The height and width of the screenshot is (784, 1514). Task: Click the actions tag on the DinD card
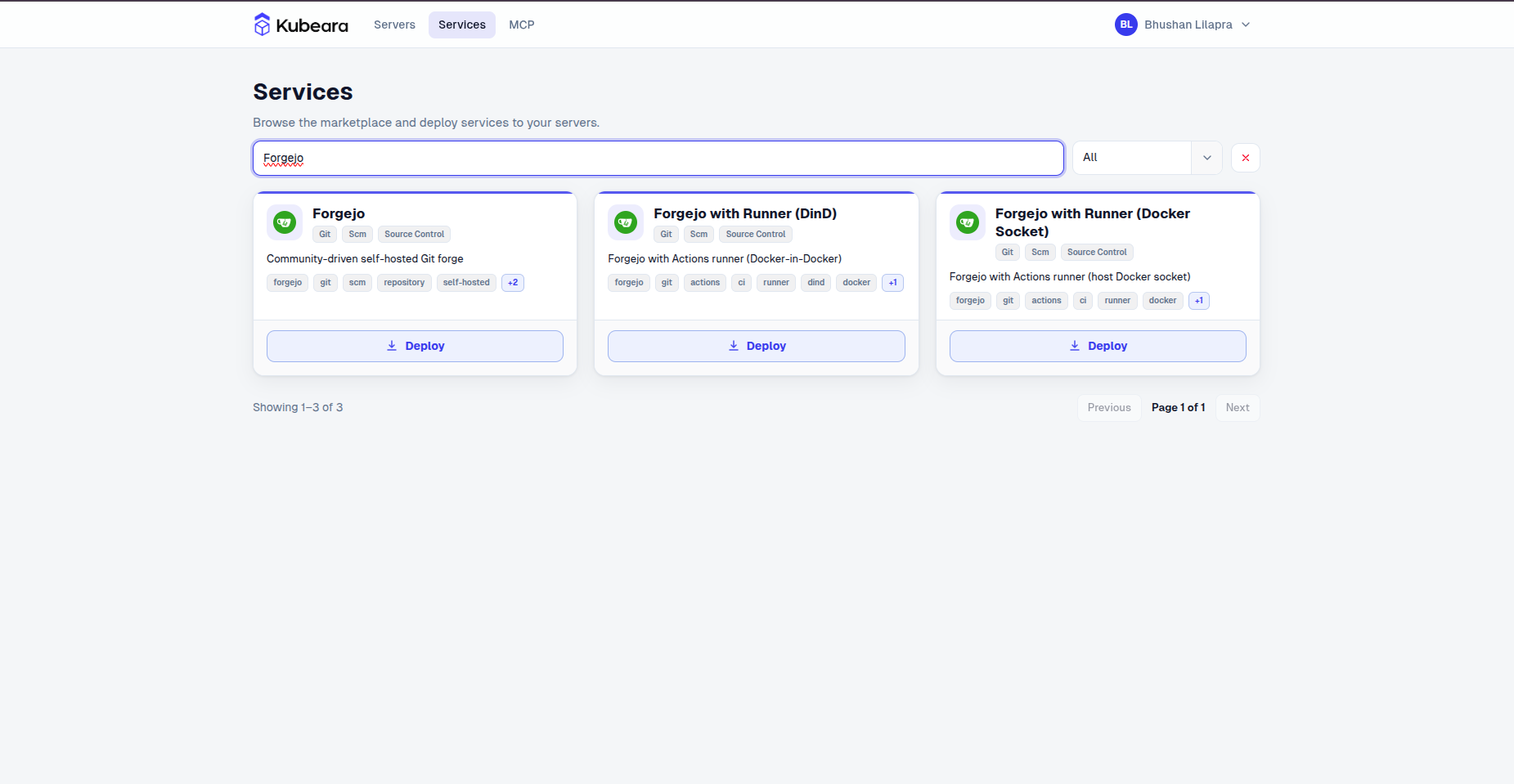click(x=705, y=283)
